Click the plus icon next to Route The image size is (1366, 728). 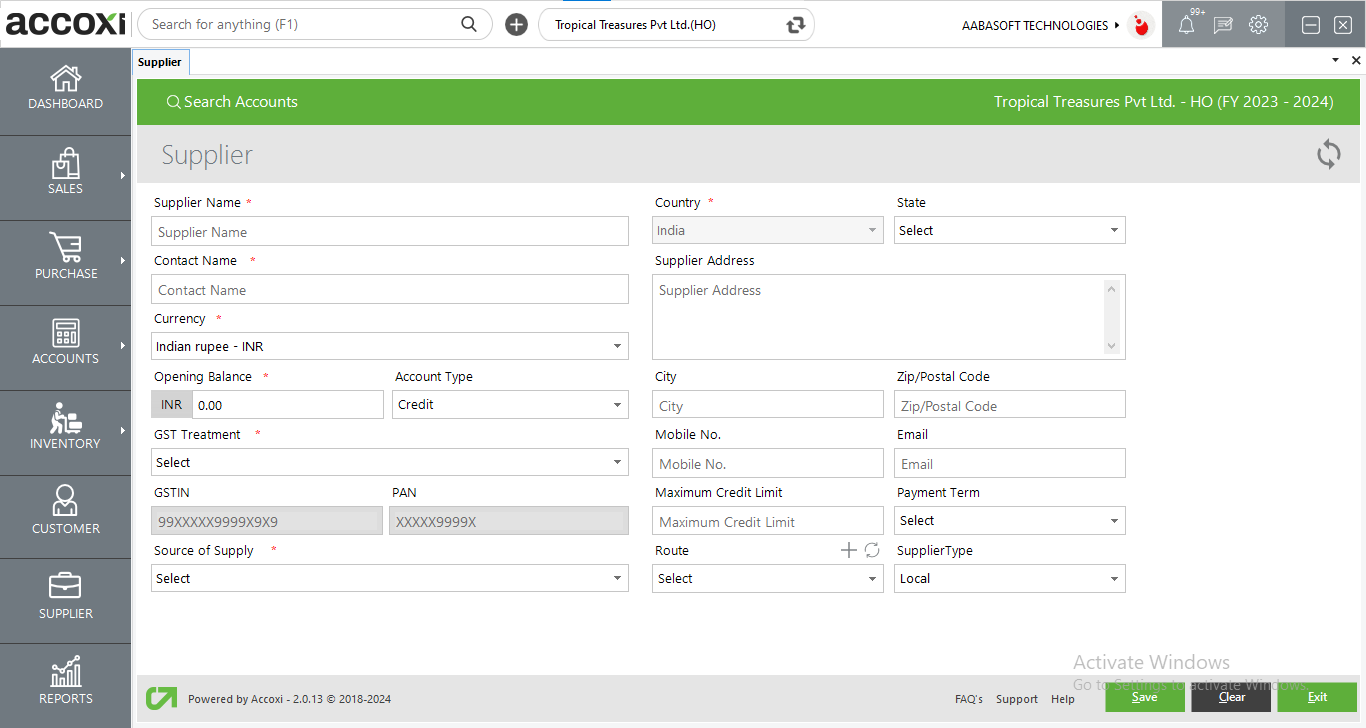(848, 550)
